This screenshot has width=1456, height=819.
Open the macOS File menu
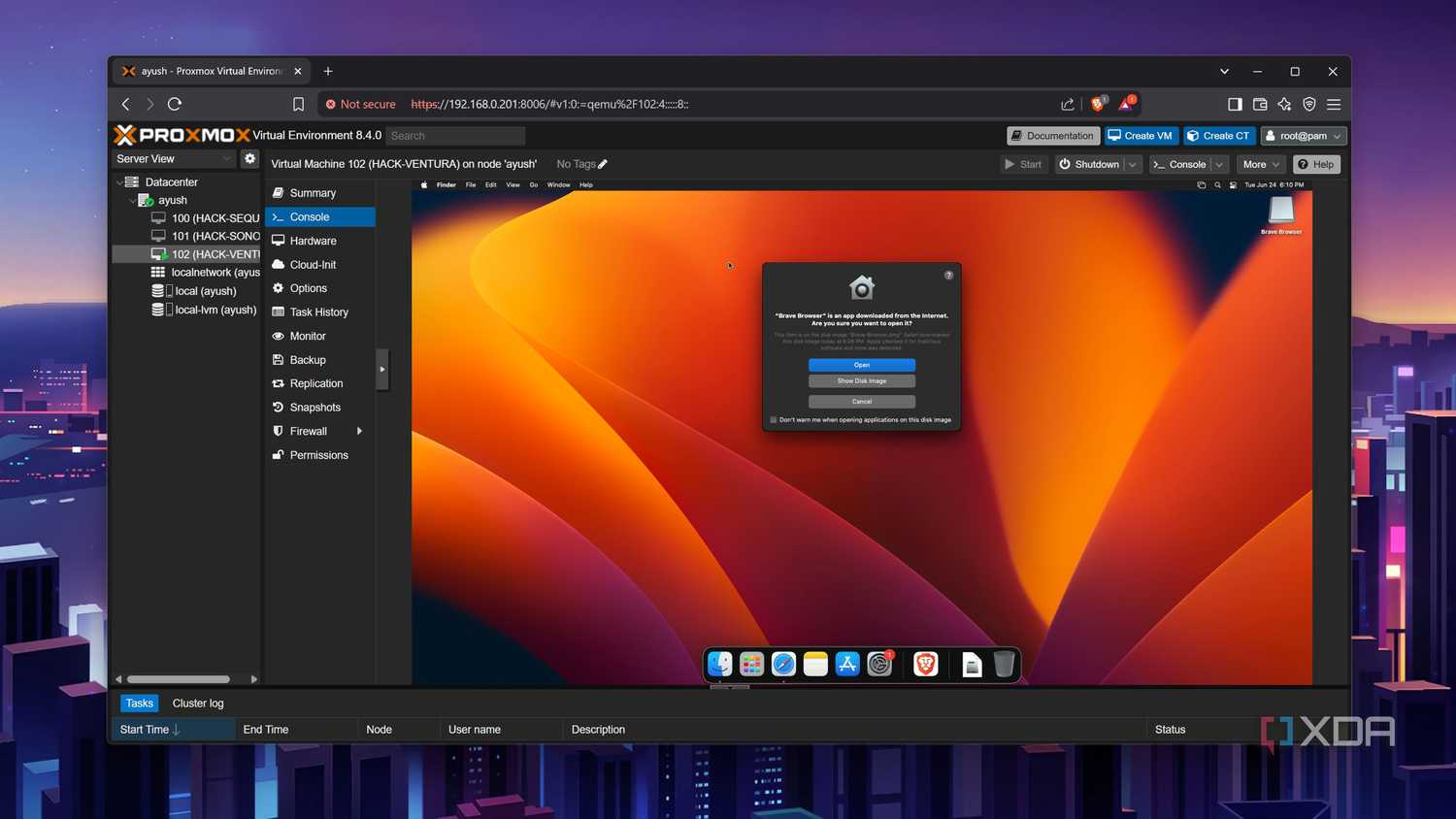(471, 184)
